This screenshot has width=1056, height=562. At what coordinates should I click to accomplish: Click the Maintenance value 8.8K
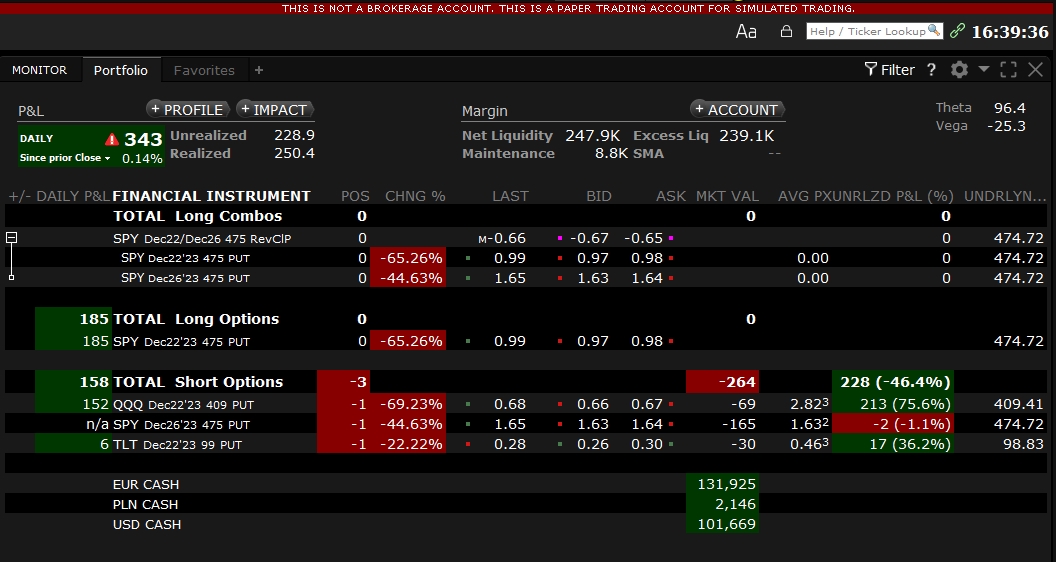[x=612, y=154]
